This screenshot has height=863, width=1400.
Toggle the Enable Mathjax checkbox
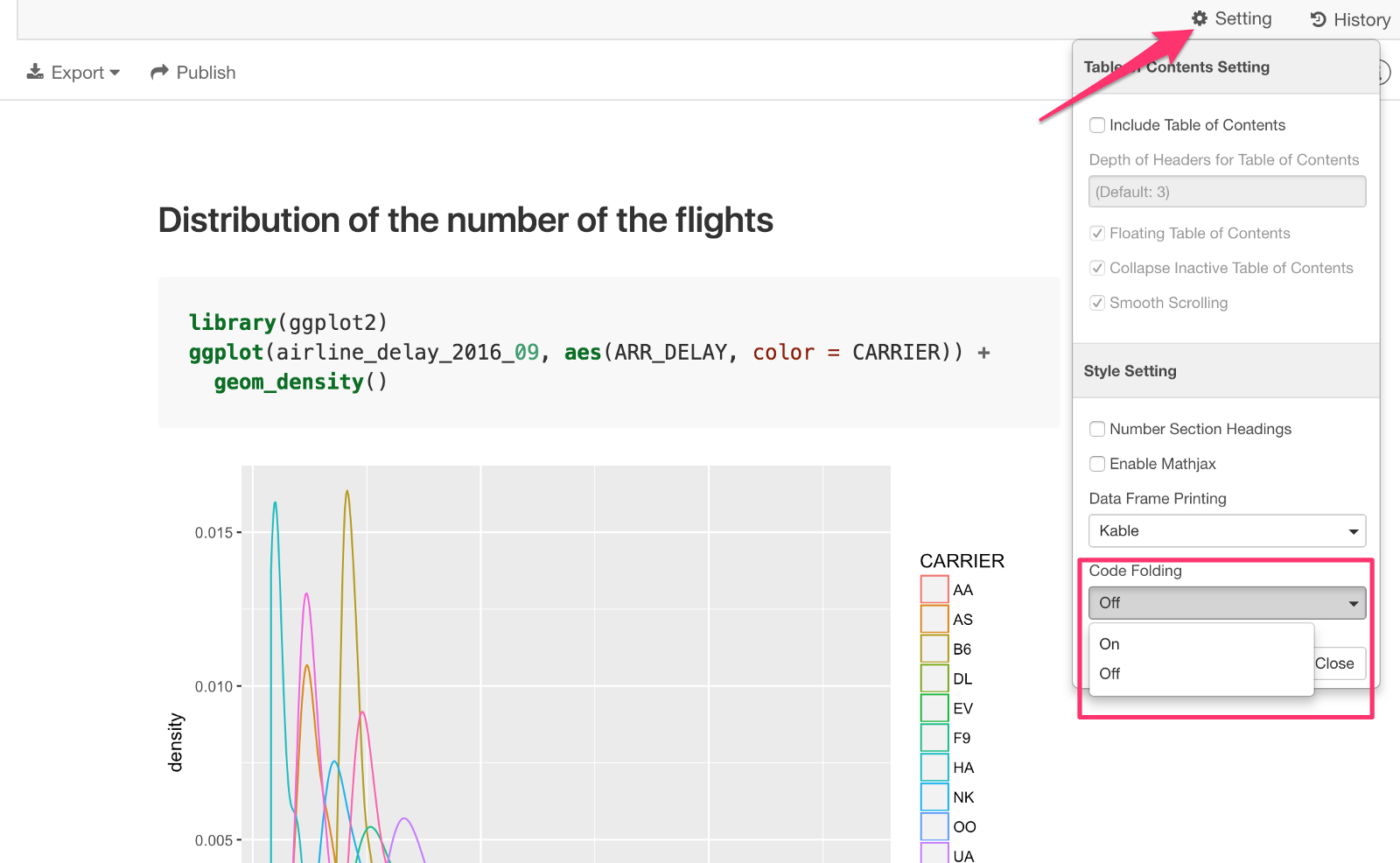click(1097, 464)
